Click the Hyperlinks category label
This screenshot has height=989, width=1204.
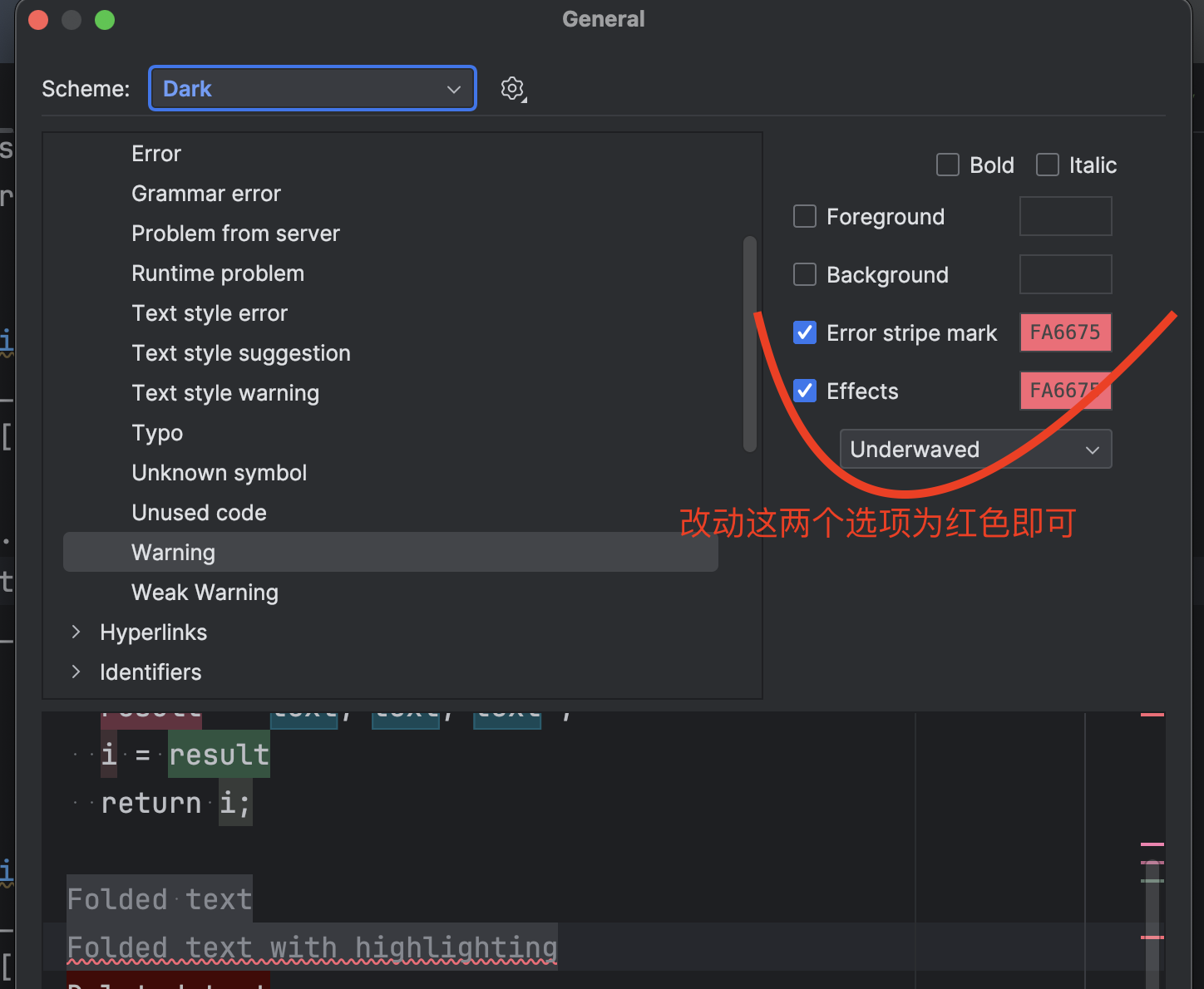(x=153, y=632)
